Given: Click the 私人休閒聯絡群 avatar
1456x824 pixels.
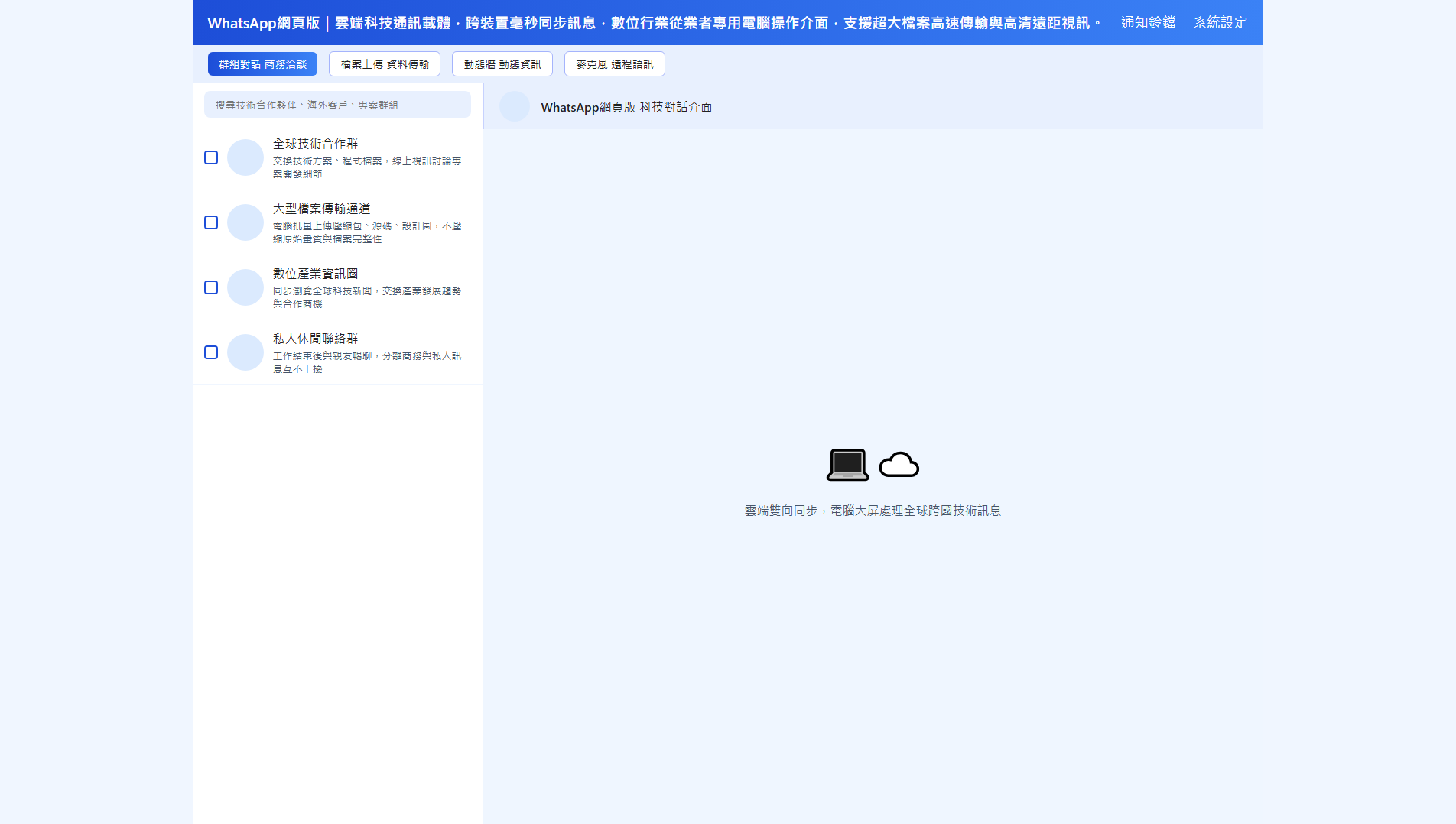Looking at the screenshot, I should tap(245, 352).
